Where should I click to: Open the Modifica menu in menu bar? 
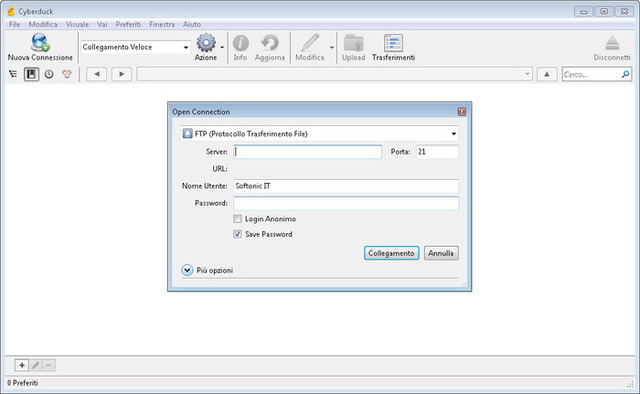(43, 24)
